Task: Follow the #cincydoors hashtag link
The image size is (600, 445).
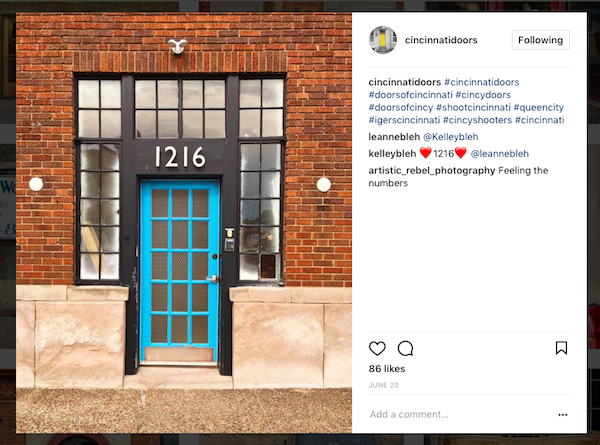Action: [483, 95]
